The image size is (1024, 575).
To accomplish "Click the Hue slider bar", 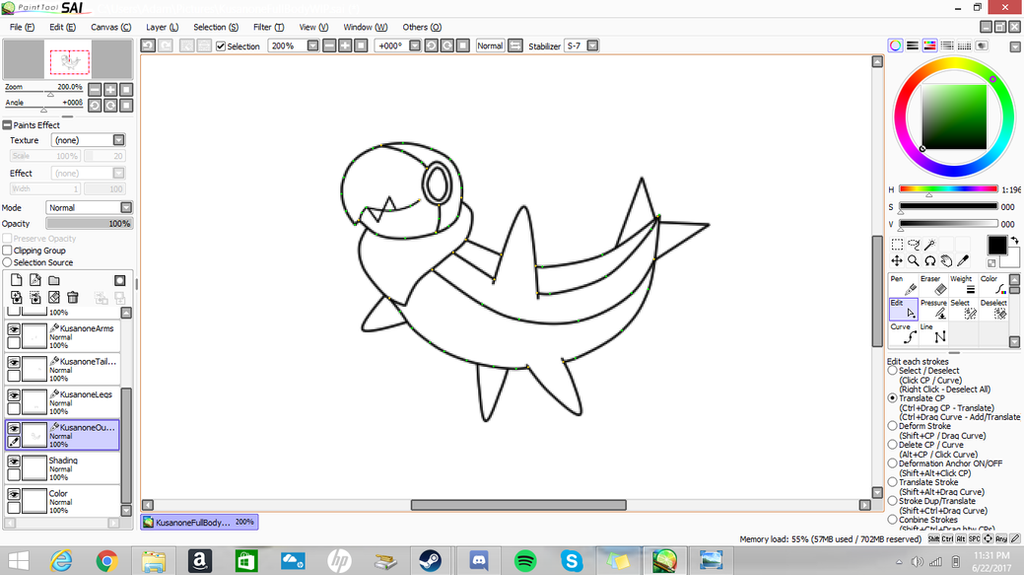I will tap(948, 189).
